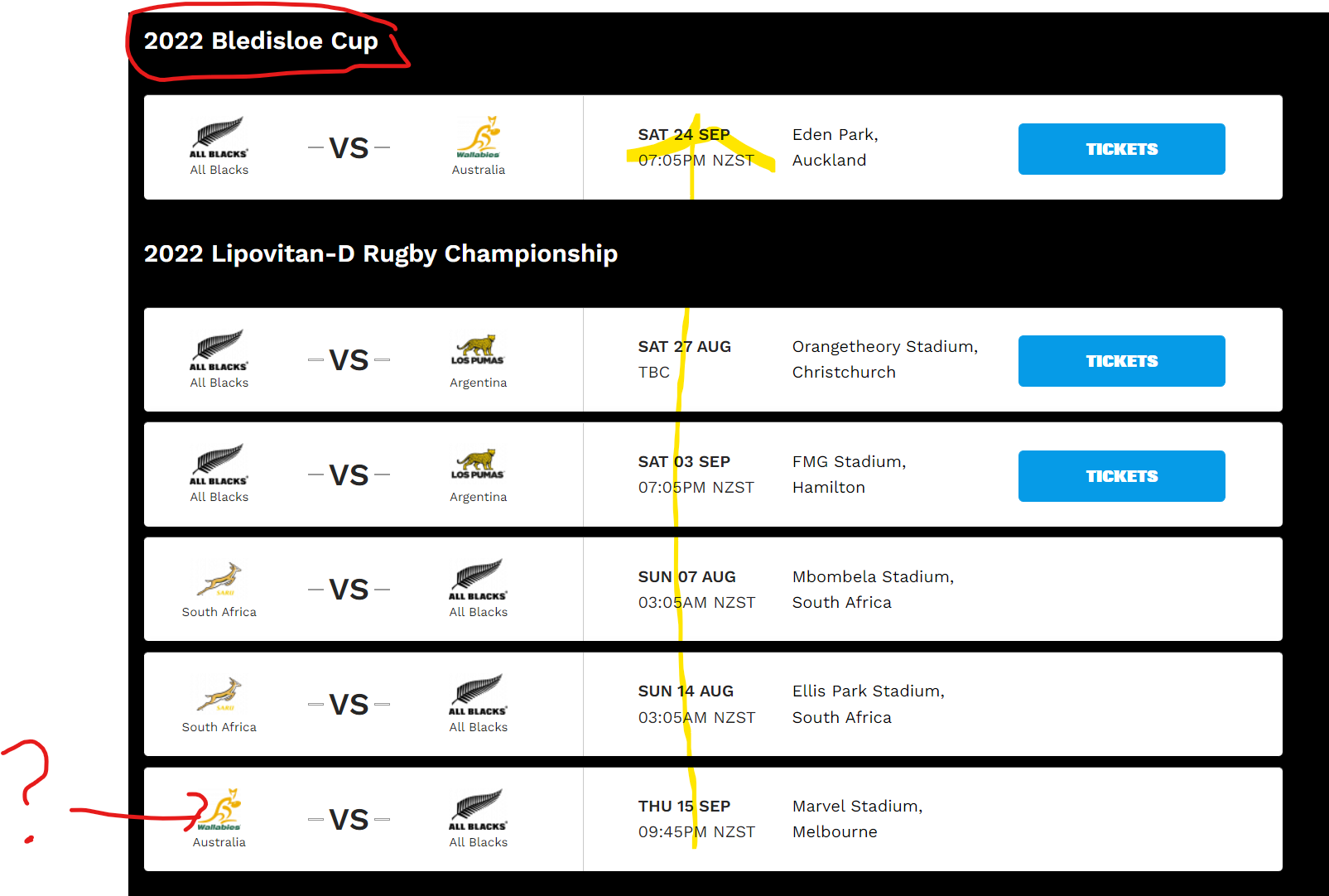This screenshot has width=1329, height=896.
Task: Select the Wallabies logo in the Marvel Stadium fixture
Action: coord(220,809)
